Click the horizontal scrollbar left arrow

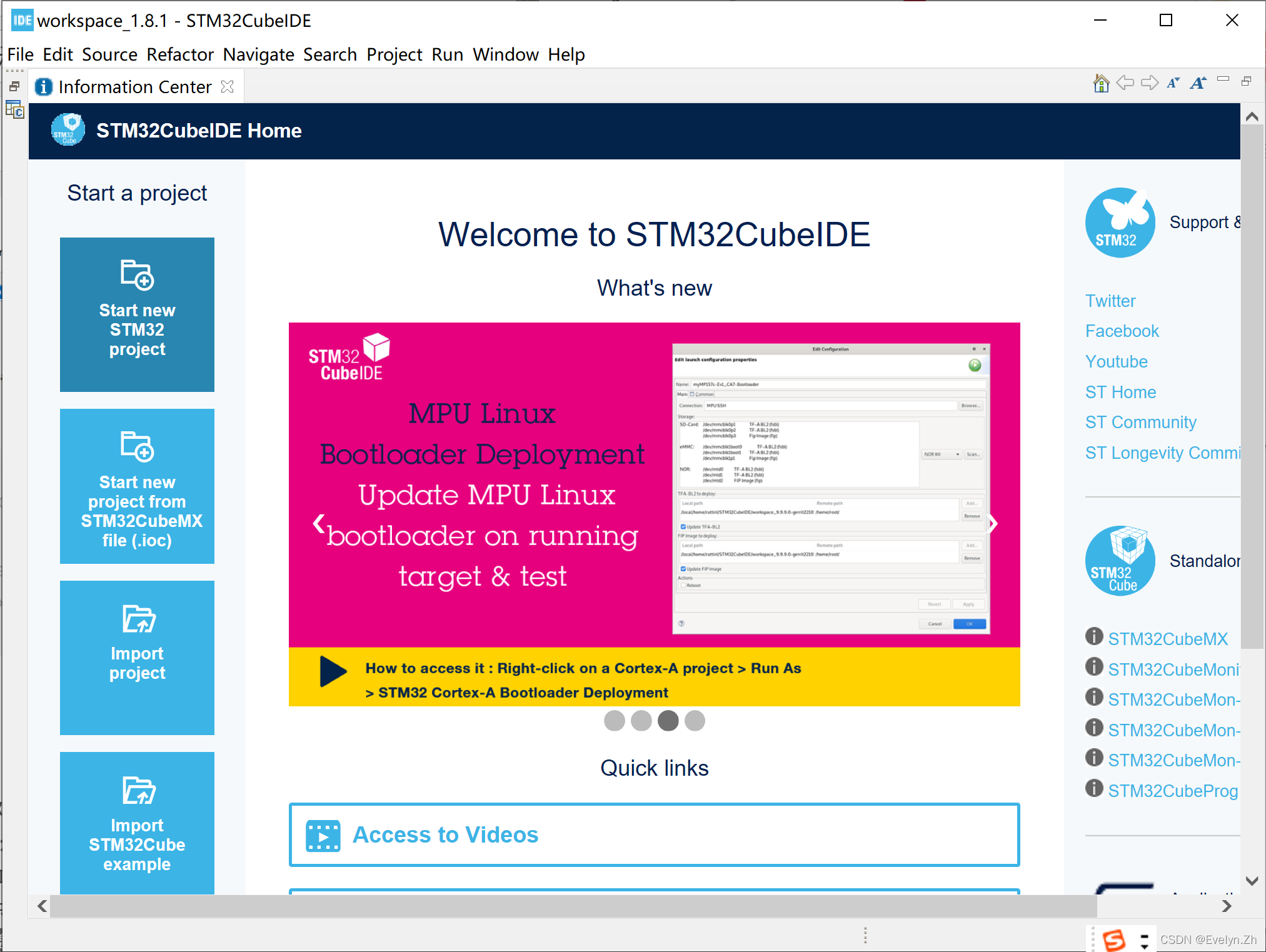(42, 906)
